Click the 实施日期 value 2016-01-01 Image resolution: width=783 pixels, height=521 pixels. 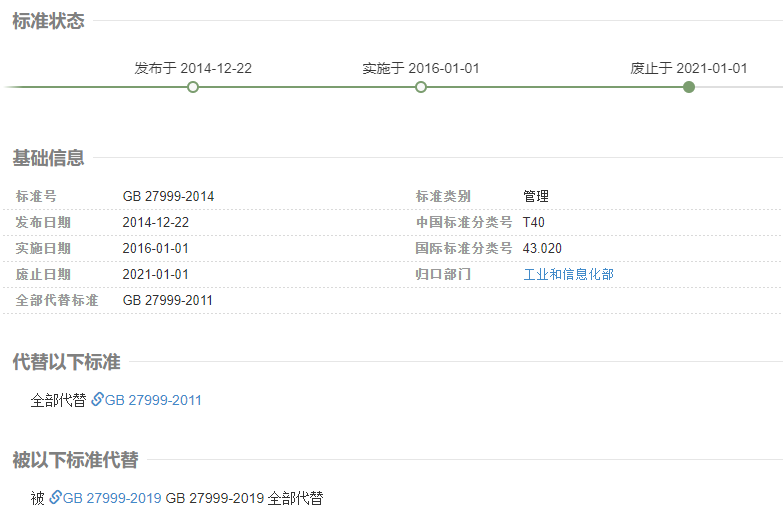coord(156,248)
